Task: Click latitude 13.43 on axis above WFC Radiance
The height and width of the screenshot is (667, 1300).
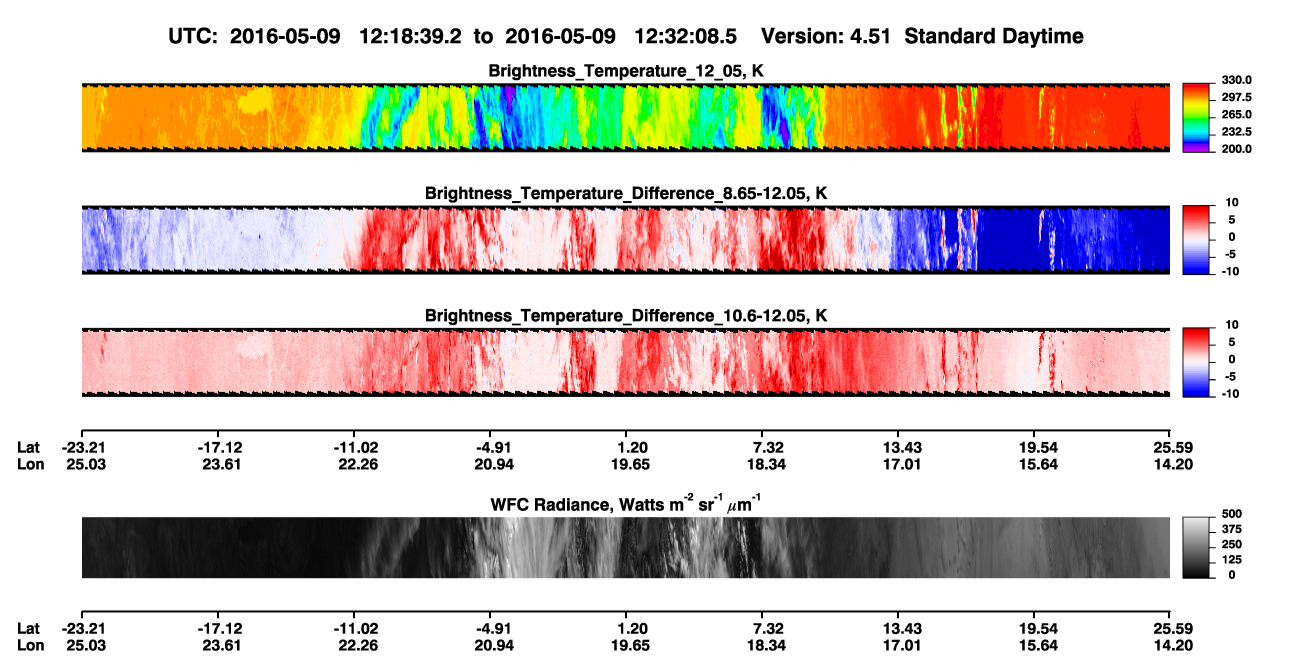Action: [x=905, y=447]
